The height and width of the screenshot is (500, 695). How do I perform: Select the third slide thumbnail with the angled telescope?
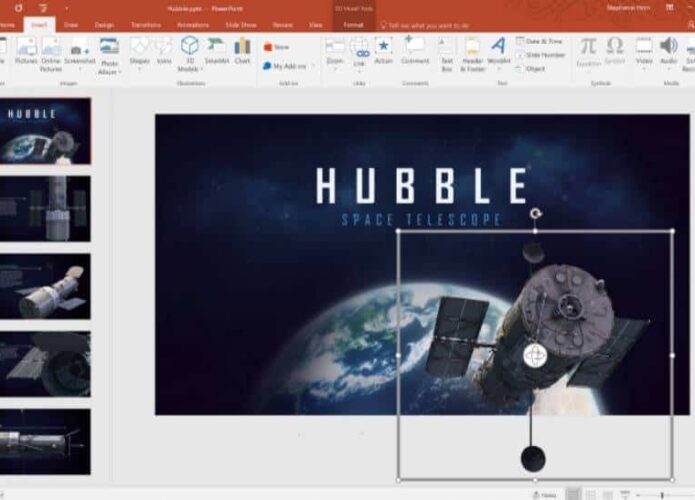[x=45, y=286]
